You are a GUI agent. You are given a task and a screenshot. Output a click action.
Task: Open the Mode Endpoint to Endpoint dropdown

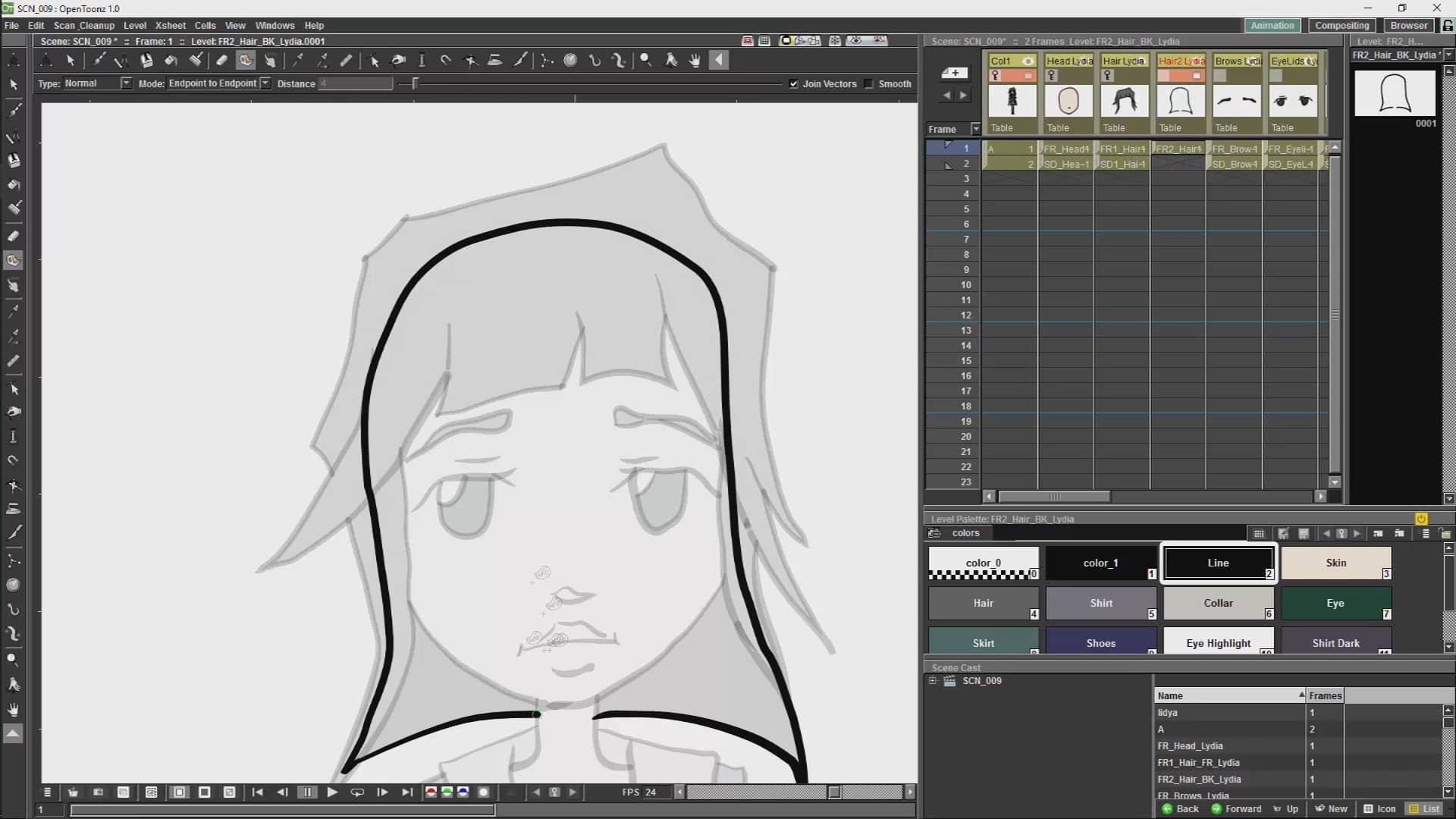click(x=266, y=83)
